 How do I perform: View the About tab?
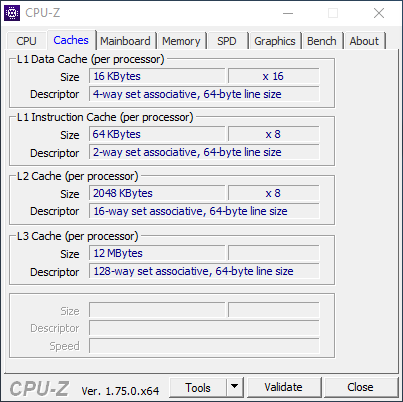pos(364,41)
